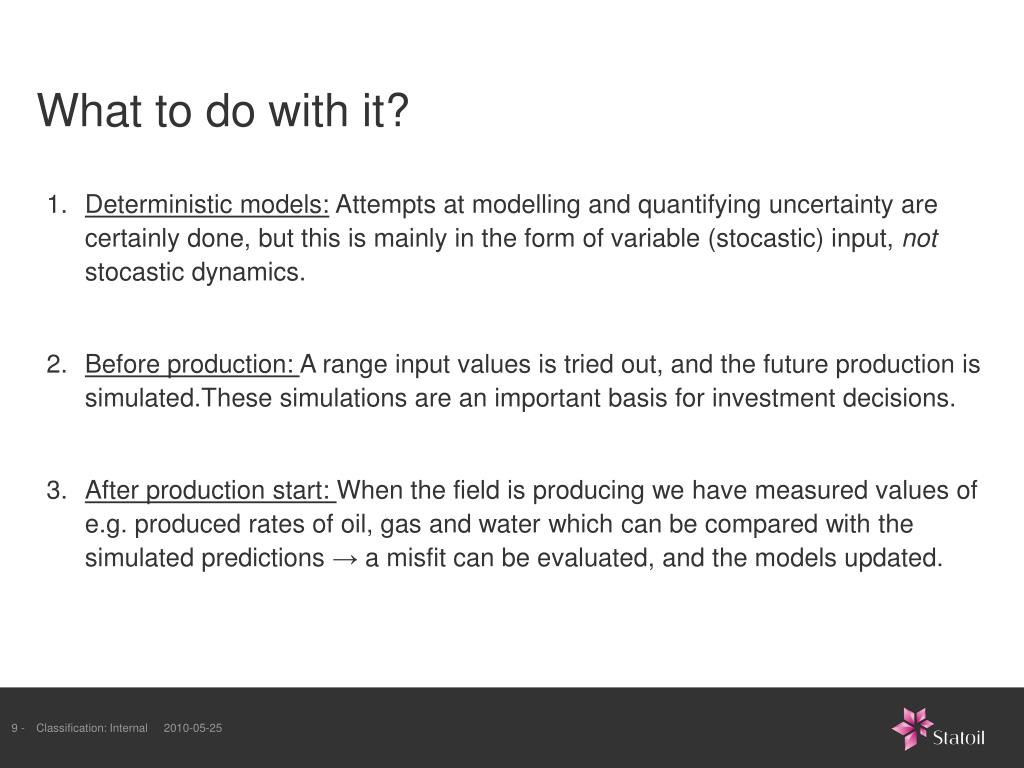Click the text 'quantifying uncertainty'
The height and width of the screenshot is (768, 1024).
tap(699, 205)
